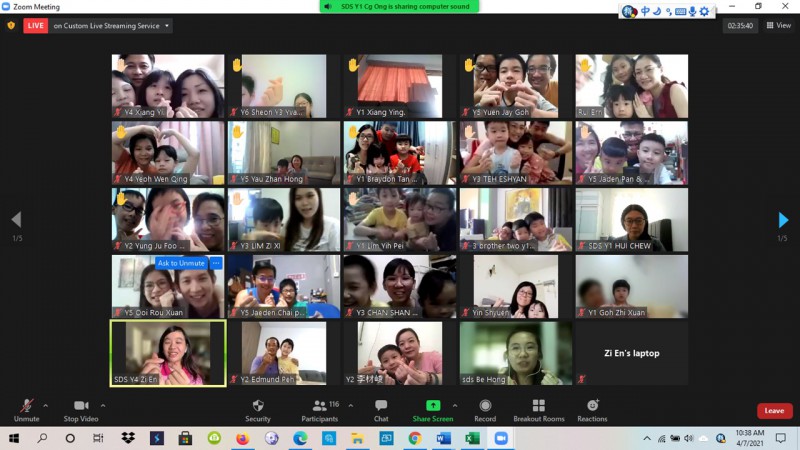Expand audio options arrow beside Unmute
This screenshot has width=800, height=450.
[x=46, y=405]
